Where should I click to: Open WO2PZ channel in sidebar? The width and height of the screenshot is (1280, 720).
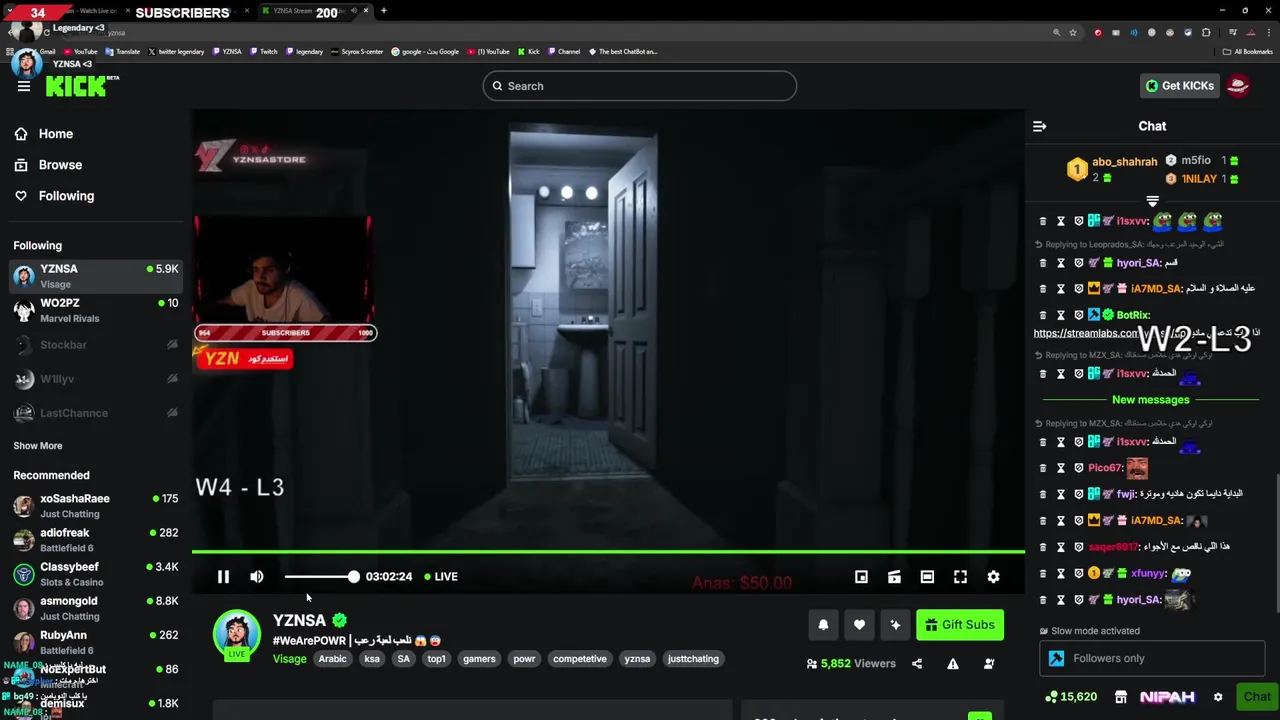[96, 310]
